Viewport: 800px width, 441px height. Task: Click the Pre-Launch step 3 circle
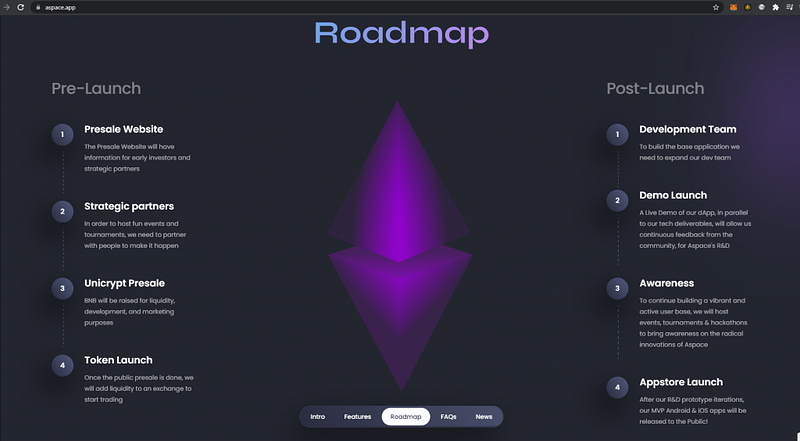tap(62, 288)
